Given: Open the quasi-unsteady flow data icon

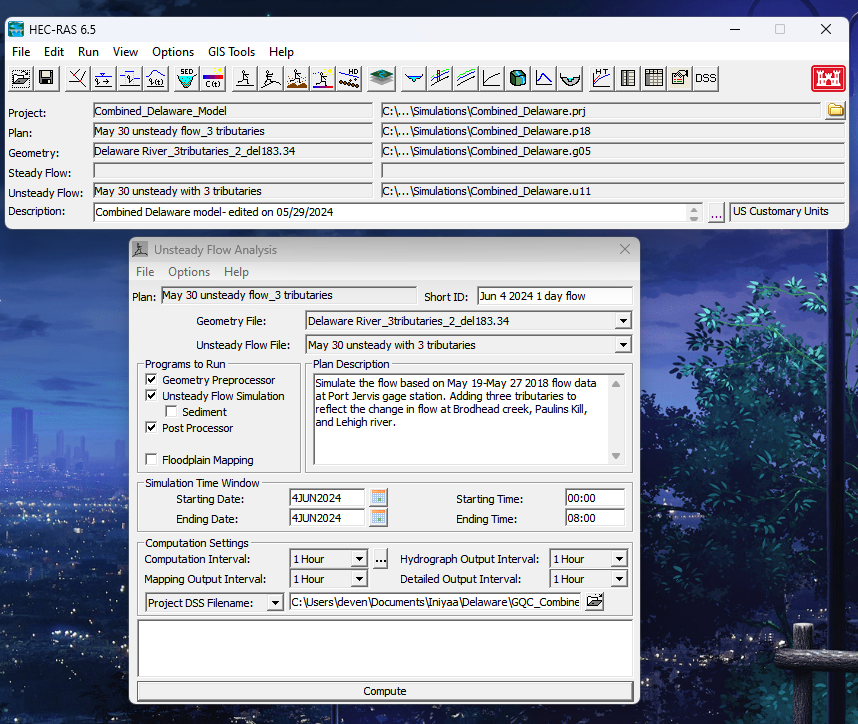Looking at the screenshot, I should [x=130, y=78].
